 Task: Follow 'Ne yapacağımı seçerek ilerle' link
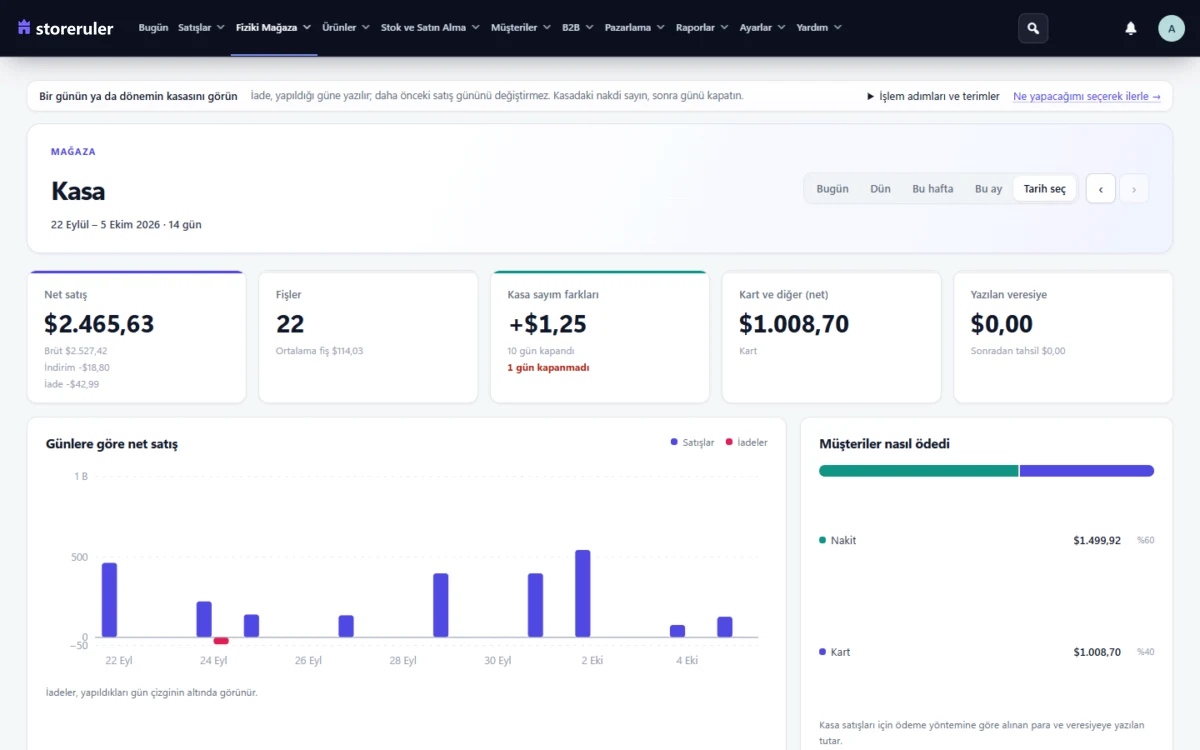coord(1087,97)
